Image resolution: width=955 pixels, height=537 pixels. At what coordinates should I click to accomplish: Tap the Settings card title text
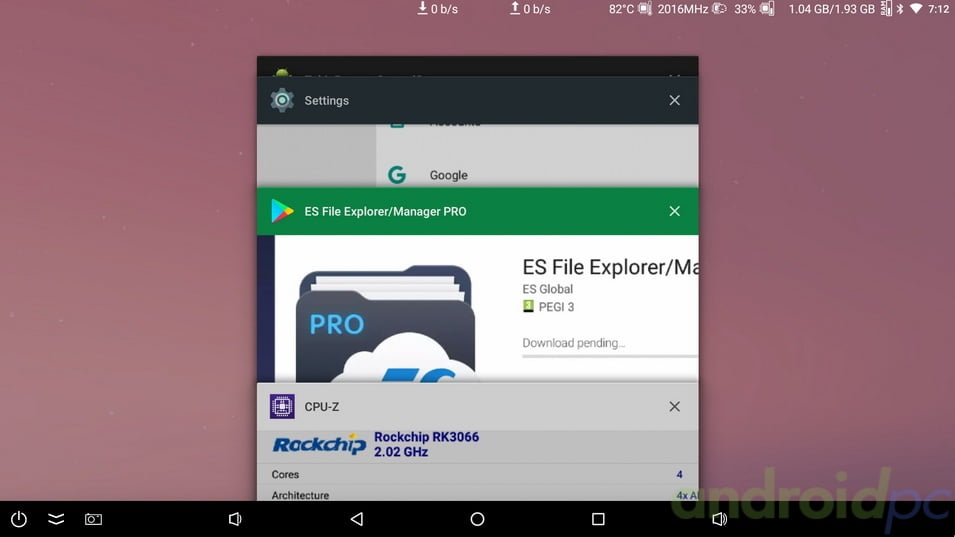[326, 100]
